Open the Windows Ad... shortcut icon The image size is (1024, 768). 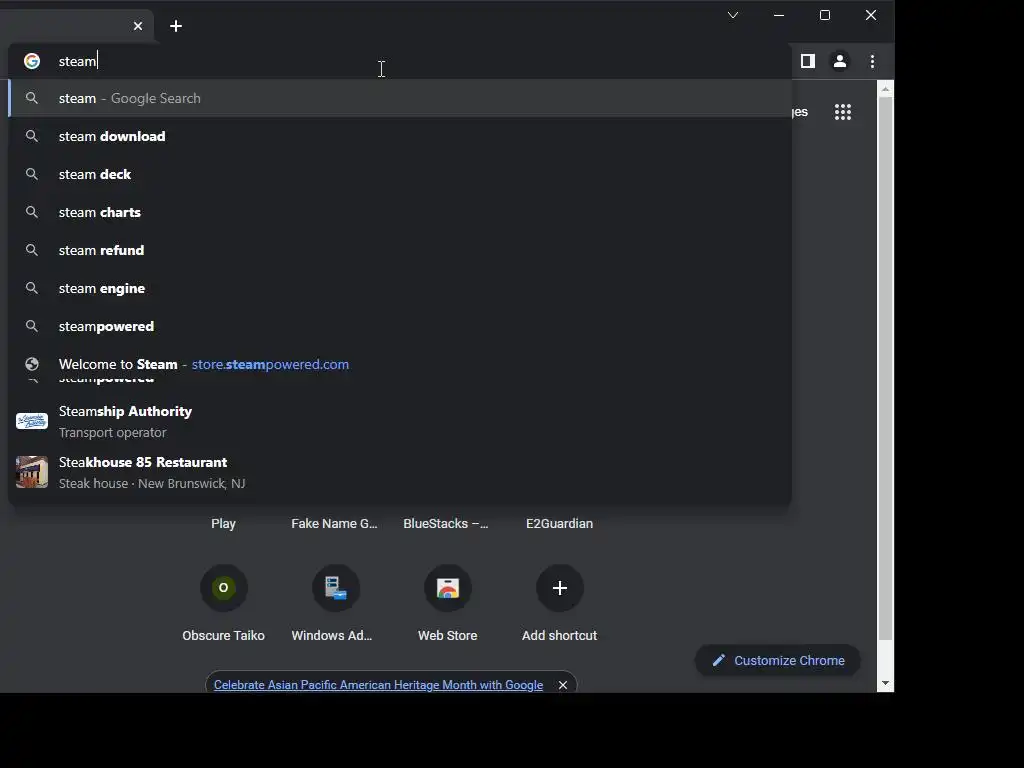click(x=336, y=588)
